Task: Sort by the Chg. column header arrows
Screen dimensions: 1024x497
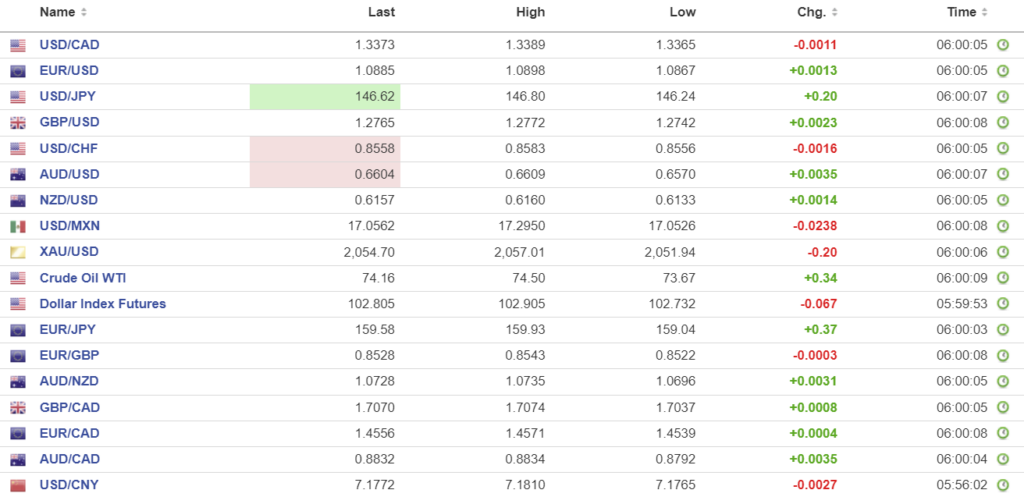Action: pyautogui.click(x=834, y=13)
